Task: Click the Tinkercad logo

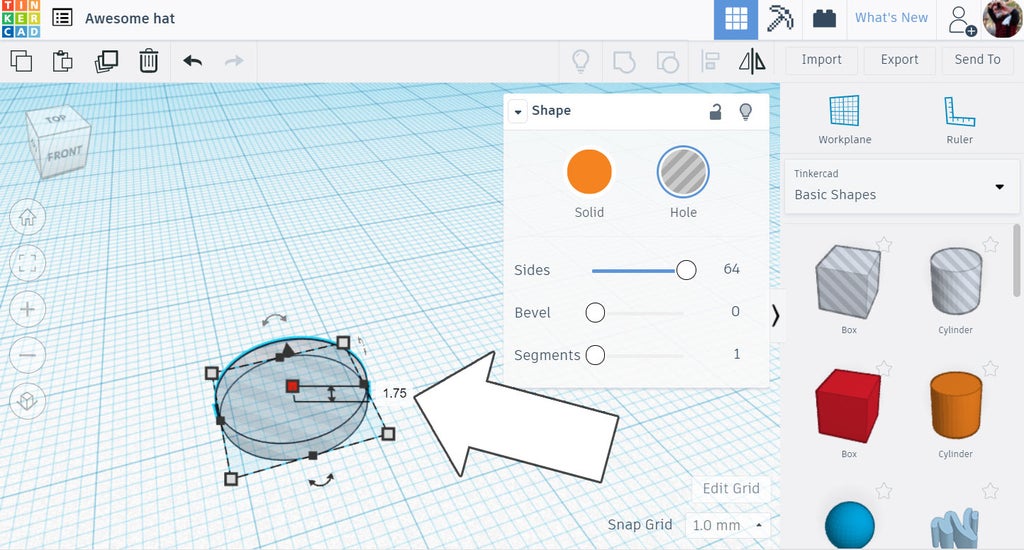Action: coord(21,18)
